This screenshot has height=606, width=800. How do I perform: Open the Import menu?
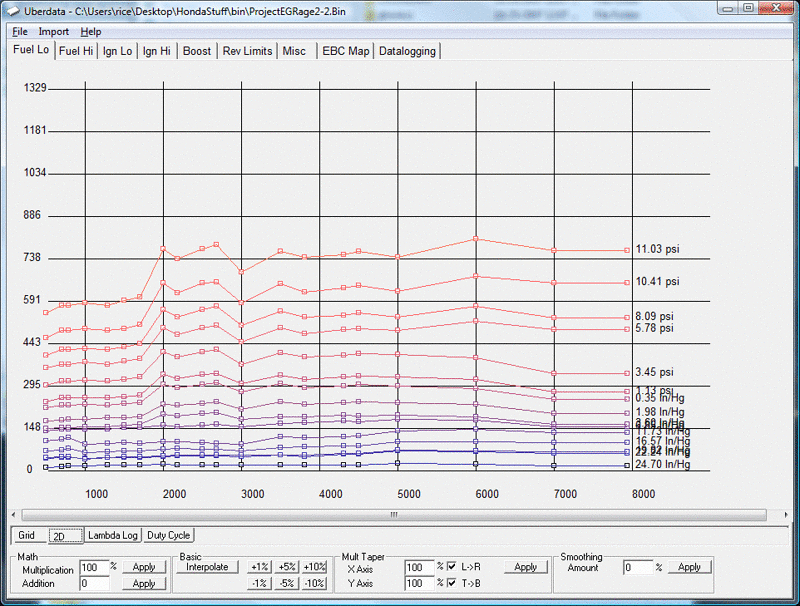click(x=53, y=32)
